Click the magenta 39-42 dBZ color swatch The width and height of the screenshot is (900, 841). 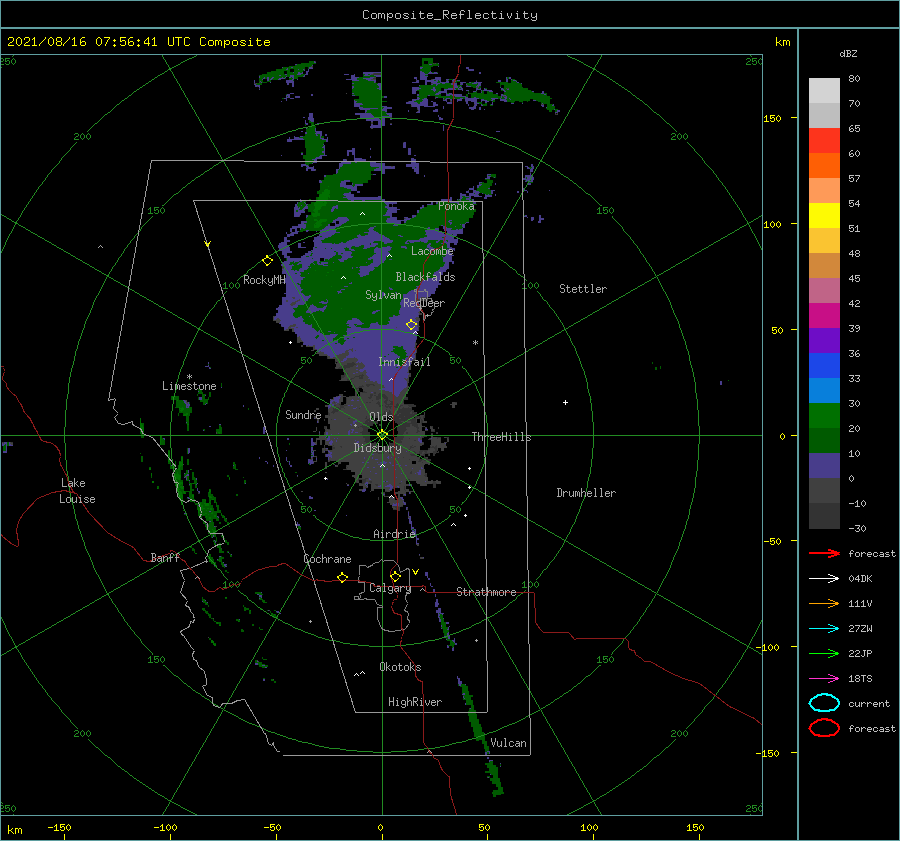point(824,316)
